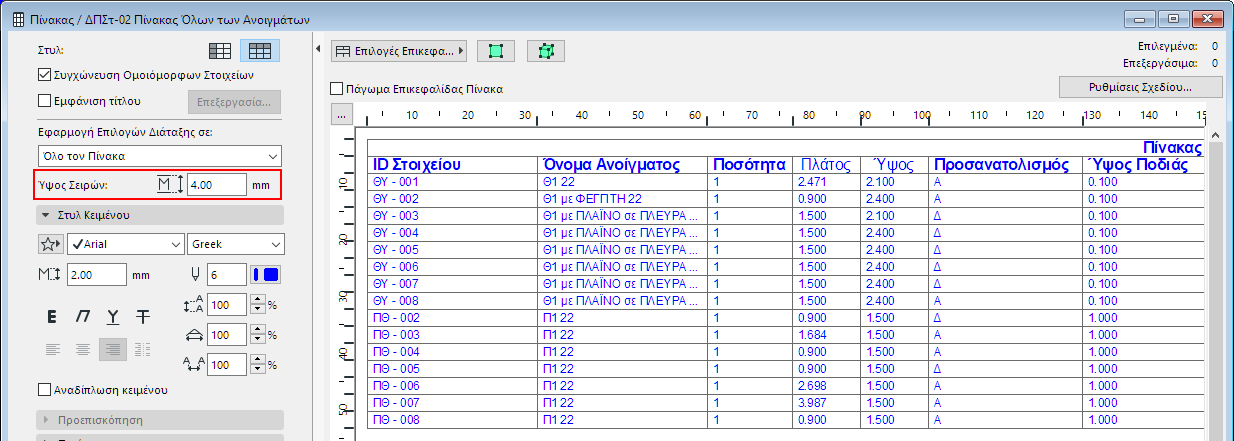Select the Όνομα Ανοίγματος column header
The image size is (1234, 441).
tap(621, 165)
